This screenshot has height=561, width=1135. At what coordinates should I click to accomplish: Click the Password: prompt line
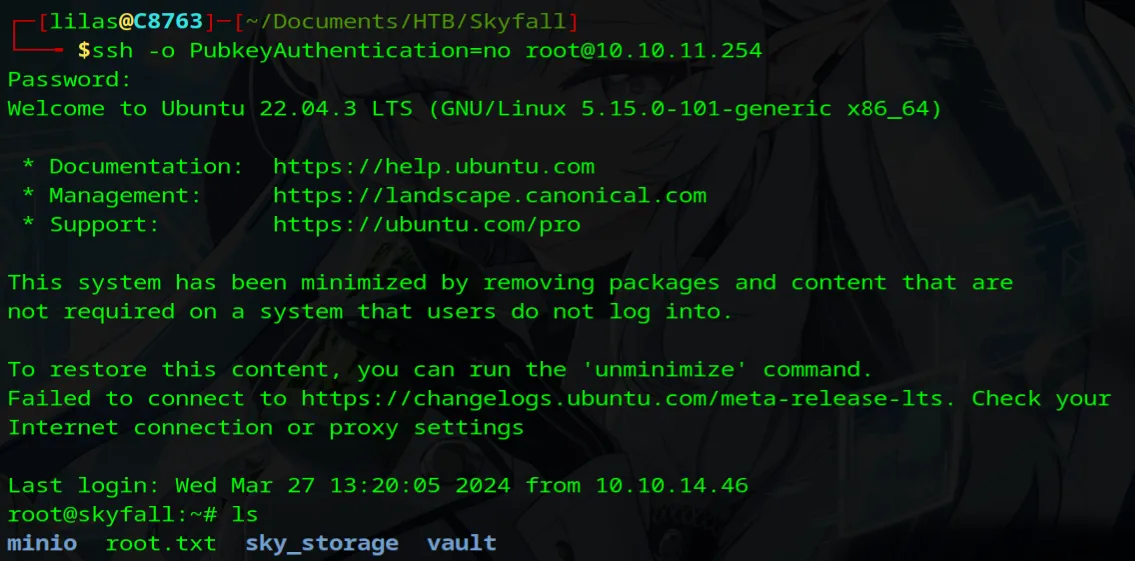pyautogui.click(x=69, y=80)
